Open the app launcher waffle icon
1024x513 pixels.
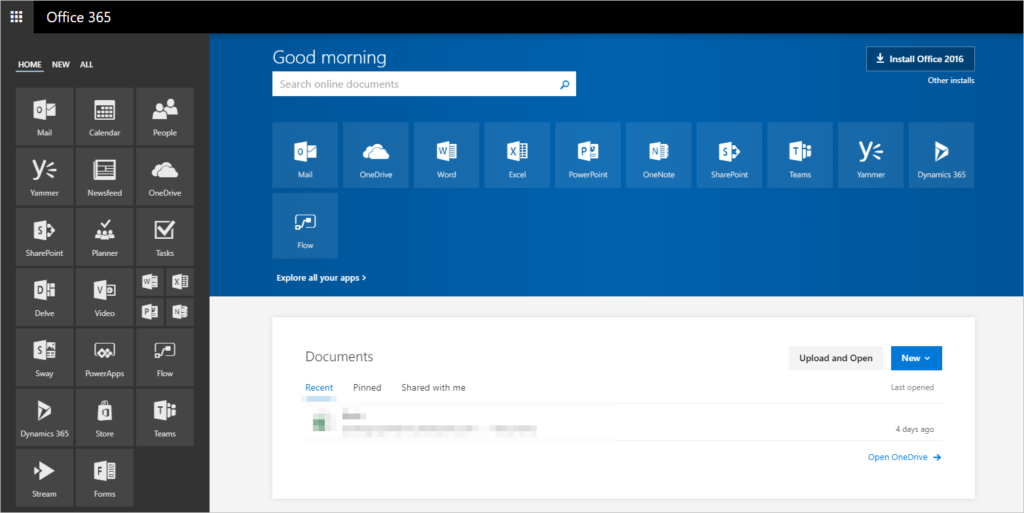pyautogui.click(x=16, y=17)
